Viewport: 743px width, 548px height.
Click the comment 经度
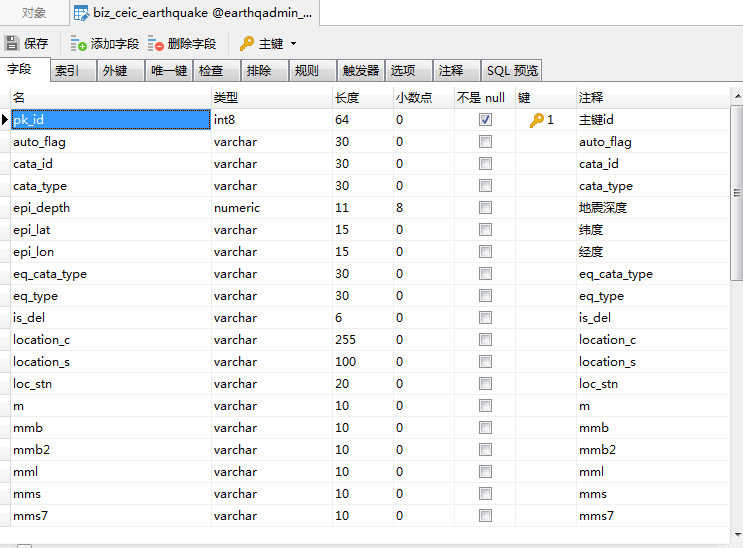click(x=590, y=252)
